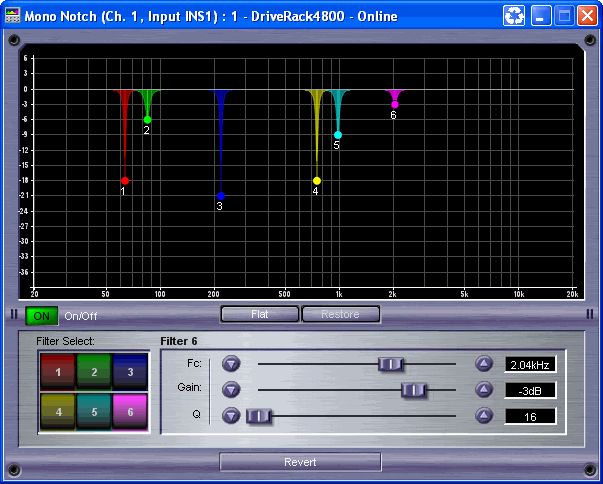Click the left panel grip beside ON

[x=14, y=314]
